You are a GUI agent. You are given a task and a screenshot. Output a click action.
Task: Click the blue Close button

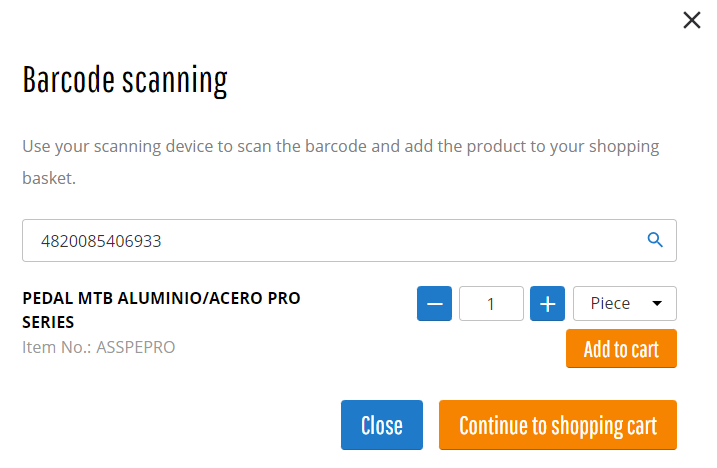(x=382, y=425)
